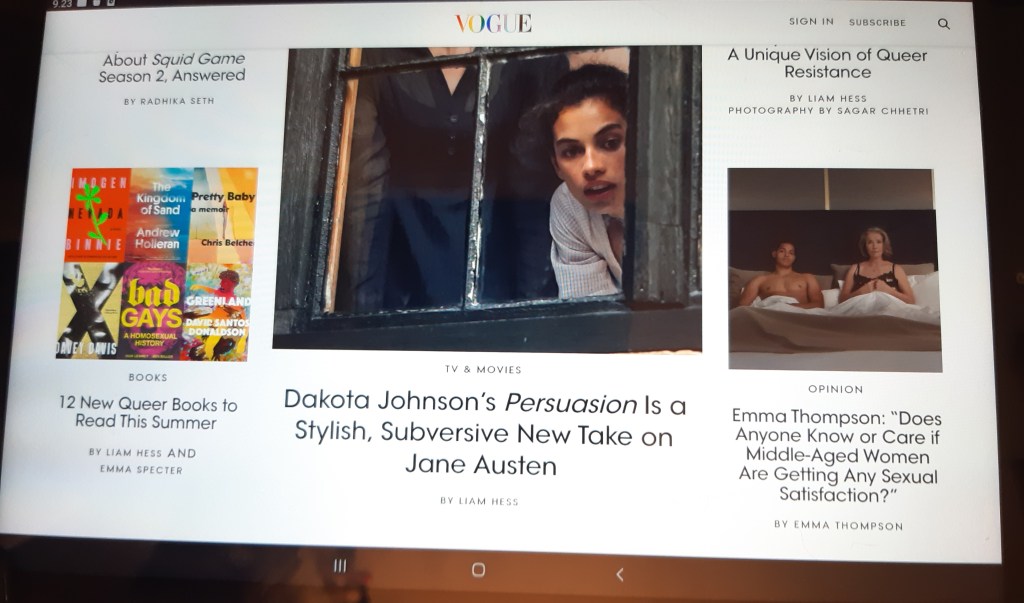Select the TV & Movies category label
Screen dimensions: 1024x603
point(483,369)
